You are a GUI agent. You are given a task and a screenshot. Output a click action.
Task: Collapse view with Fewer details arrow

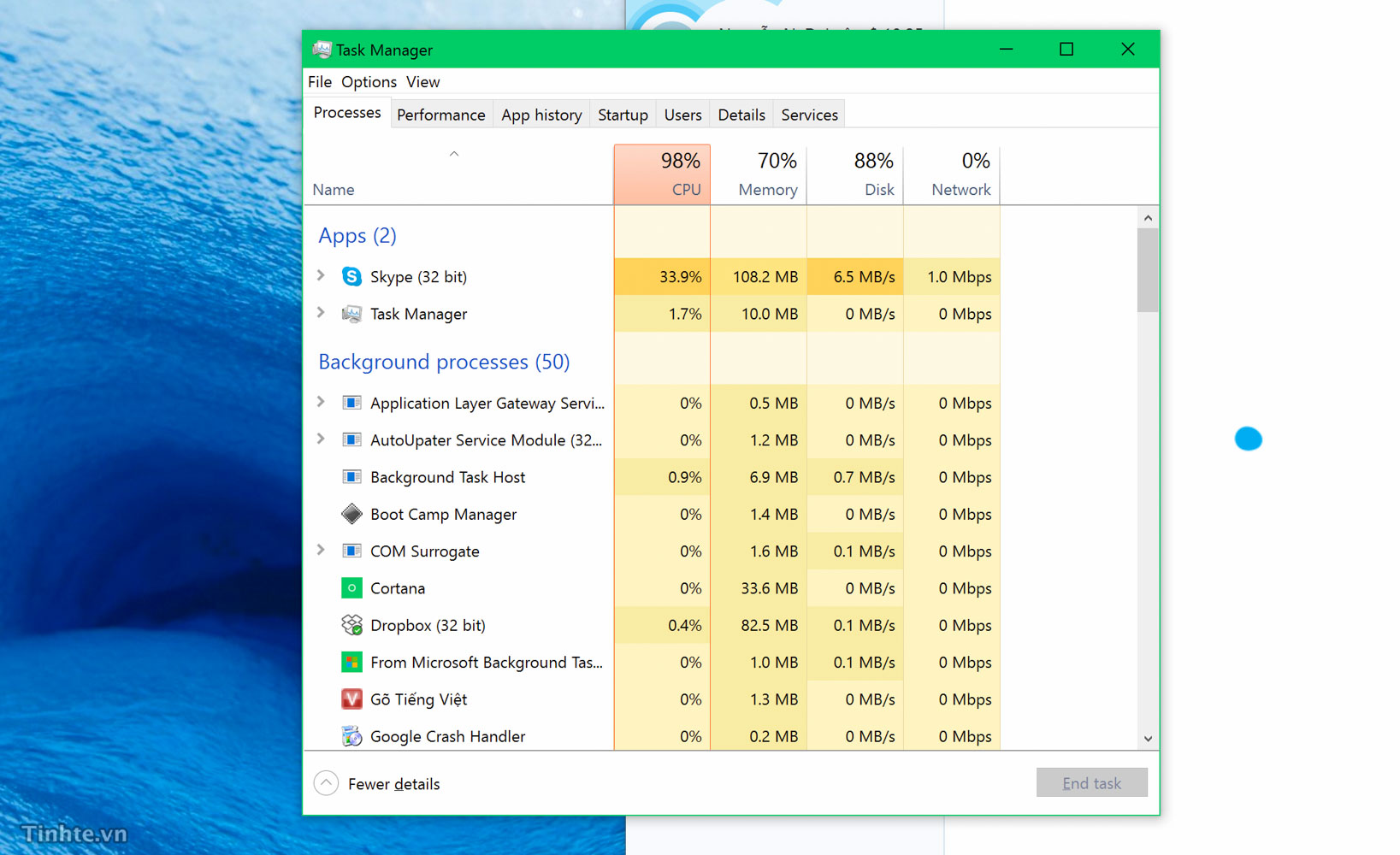click(326, 783)
